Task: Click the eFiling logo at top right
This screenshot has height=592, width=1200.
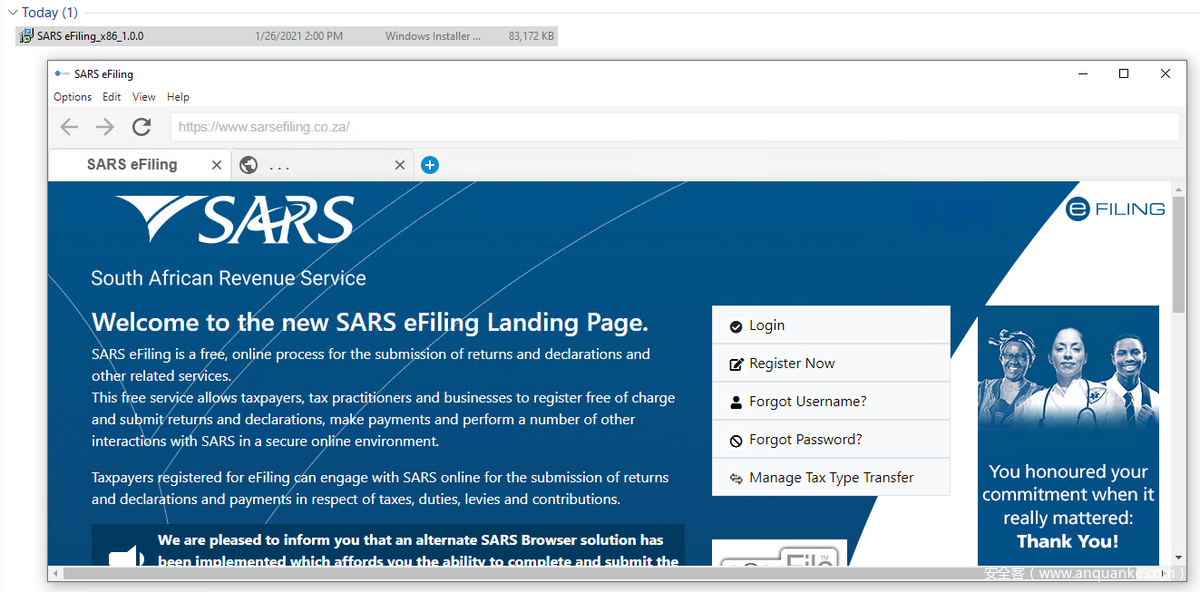Action: pos(1115,209)
